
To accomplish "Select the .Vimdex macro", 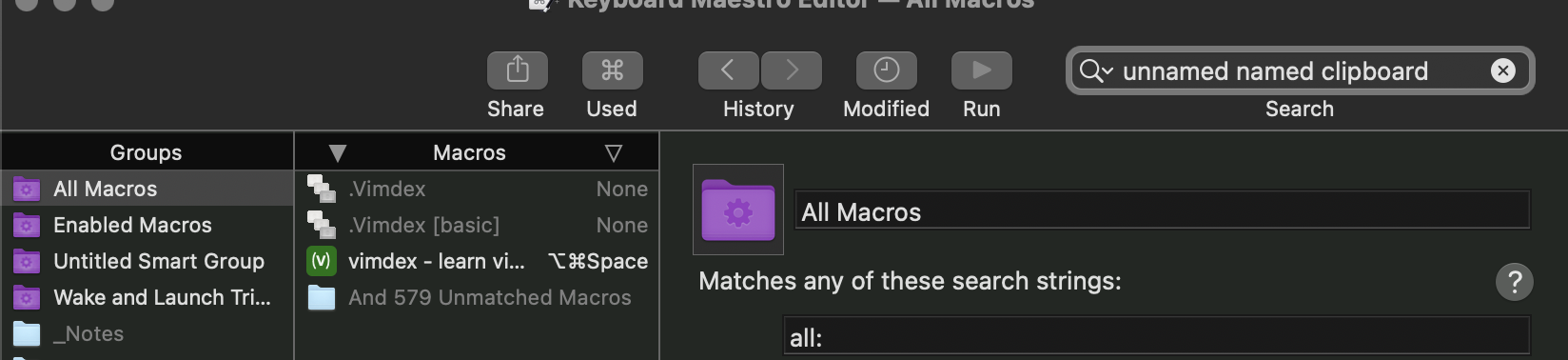I will 477,189.
